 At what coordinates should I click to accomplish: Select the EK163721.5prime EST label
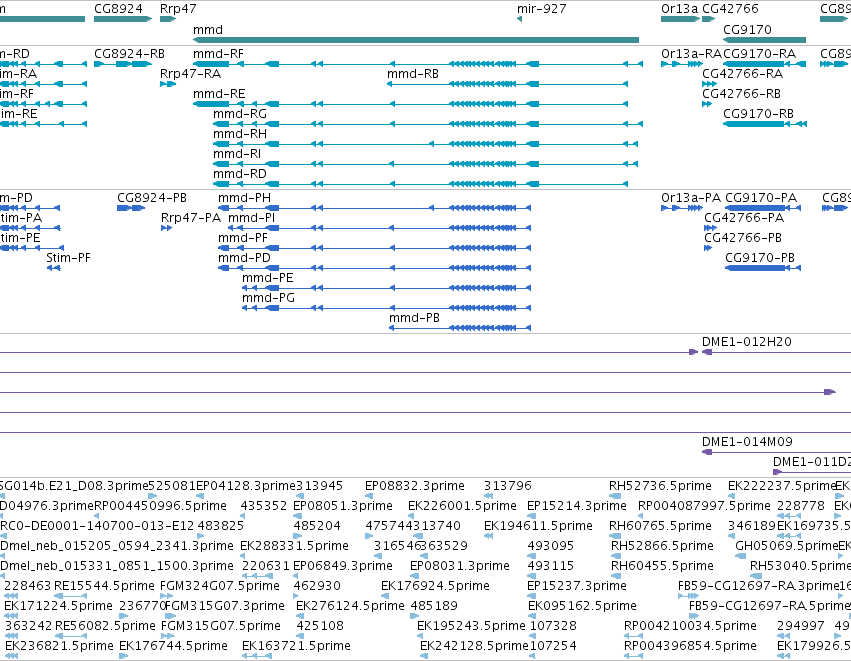[x=296, y=646]
